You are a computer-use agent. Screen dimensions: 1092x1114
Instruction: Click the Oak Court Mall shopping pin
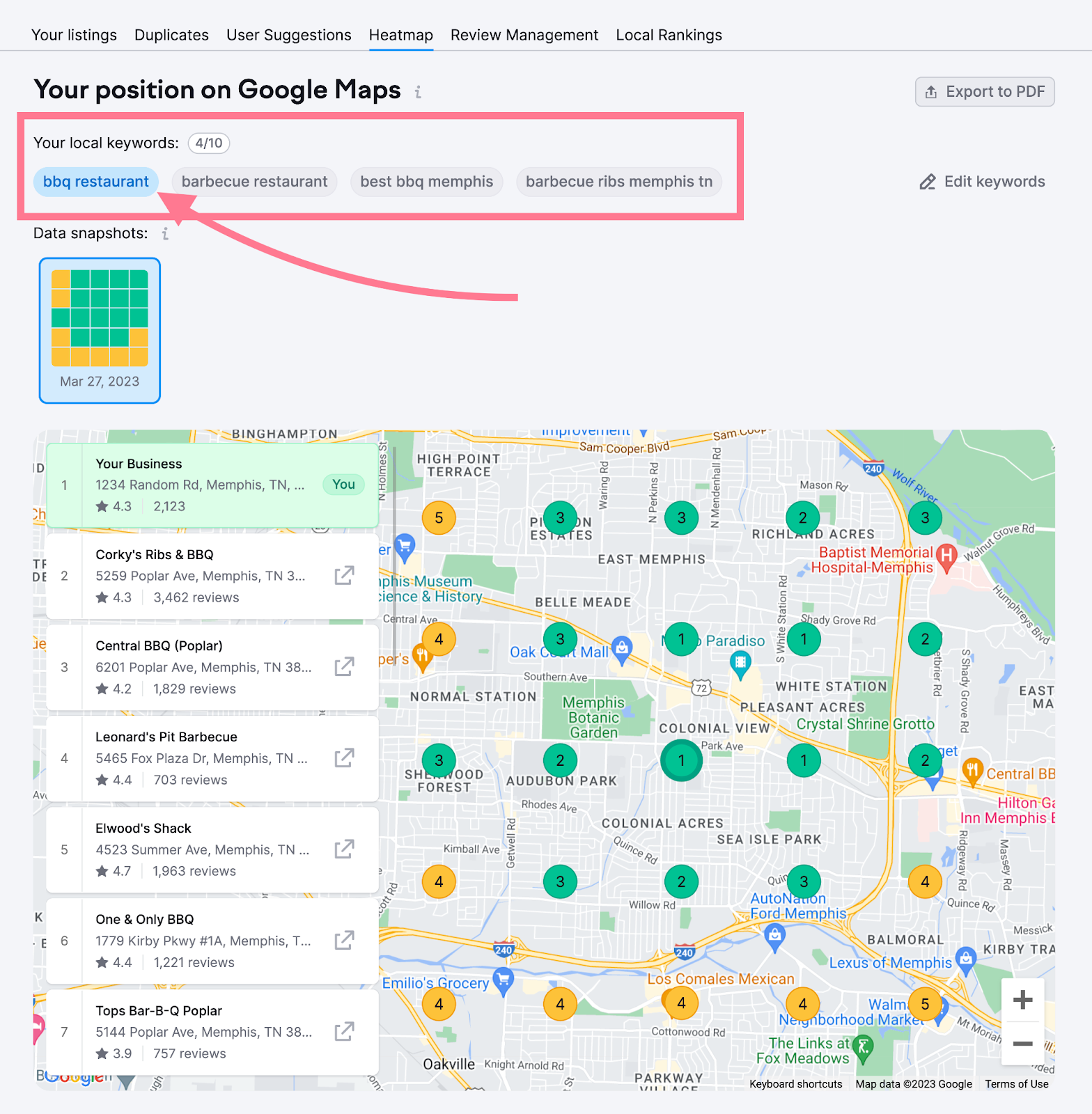pyautogui.click(x=622, y=649)
